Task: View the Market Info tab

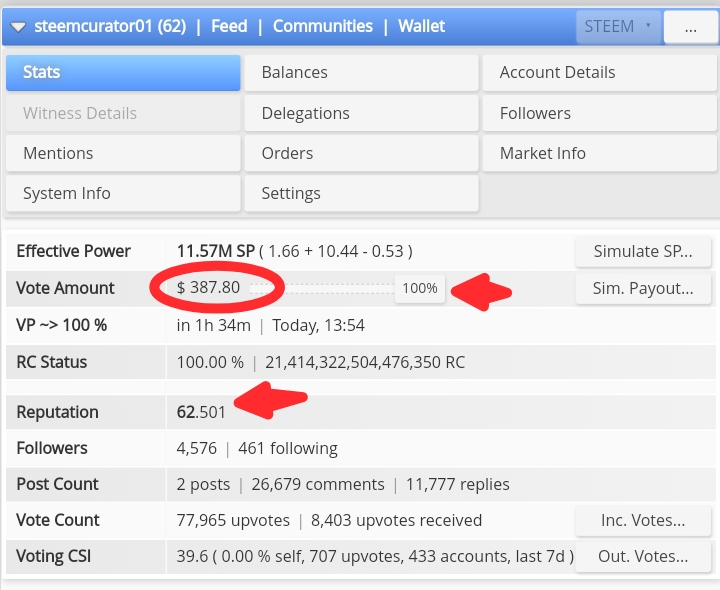Action: coord(600,153)
